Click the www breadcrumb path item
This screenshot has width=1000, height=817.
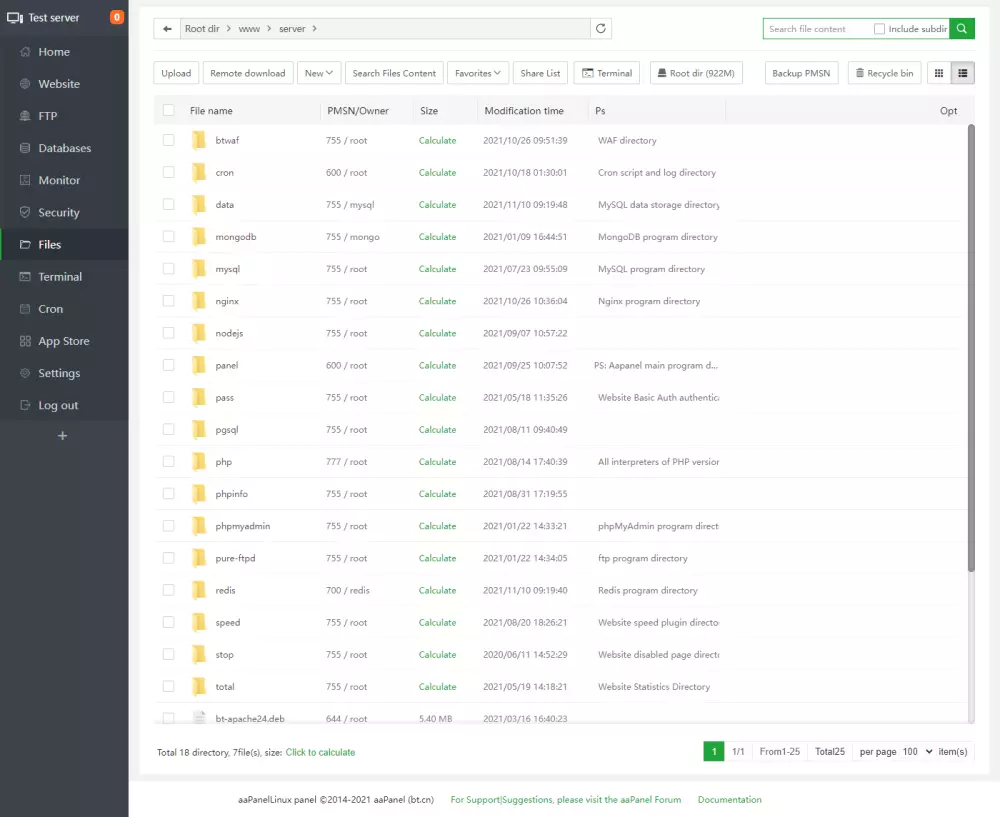248,28
